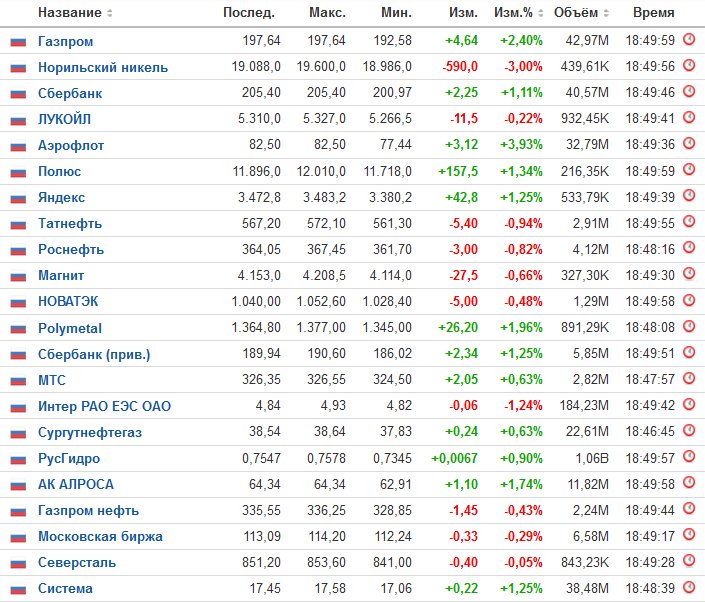Open the ЛУКОЙЛ stock link
The image size is (705, 602).
pos(64,119)
